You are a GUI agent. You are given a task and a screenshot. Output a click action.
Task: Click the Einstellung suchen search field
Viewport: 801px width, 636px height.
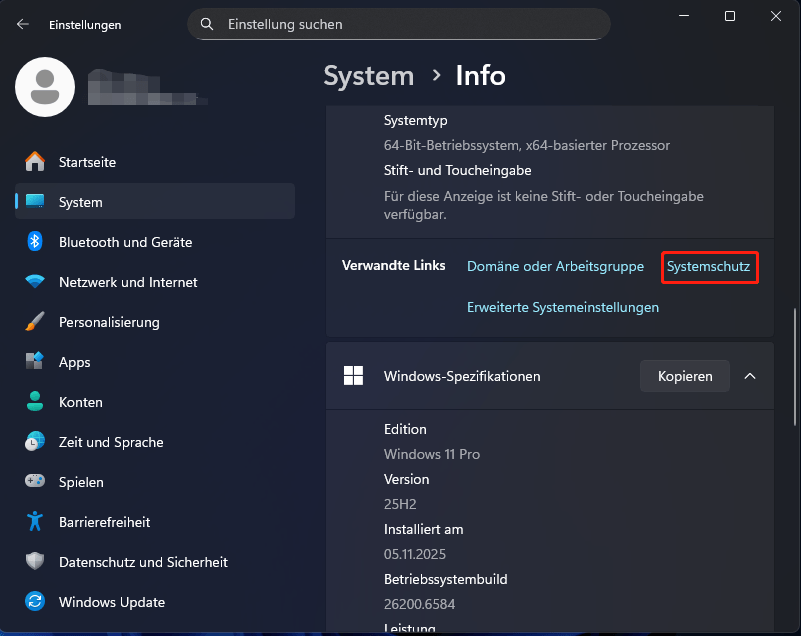(399, 24)
